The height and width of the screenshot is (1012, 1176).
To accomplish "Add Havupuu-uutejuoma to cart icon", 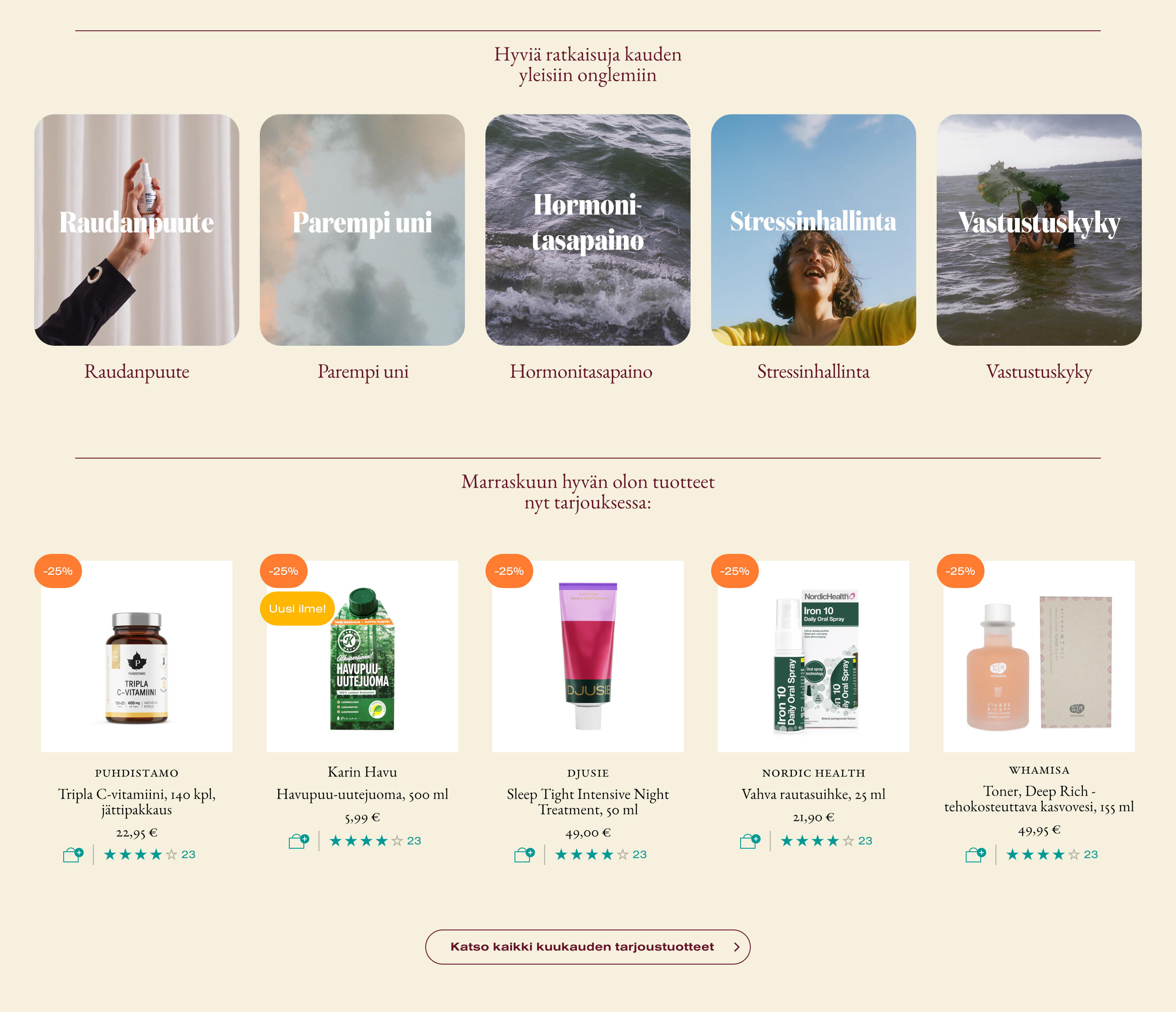I will coord(299,841).
